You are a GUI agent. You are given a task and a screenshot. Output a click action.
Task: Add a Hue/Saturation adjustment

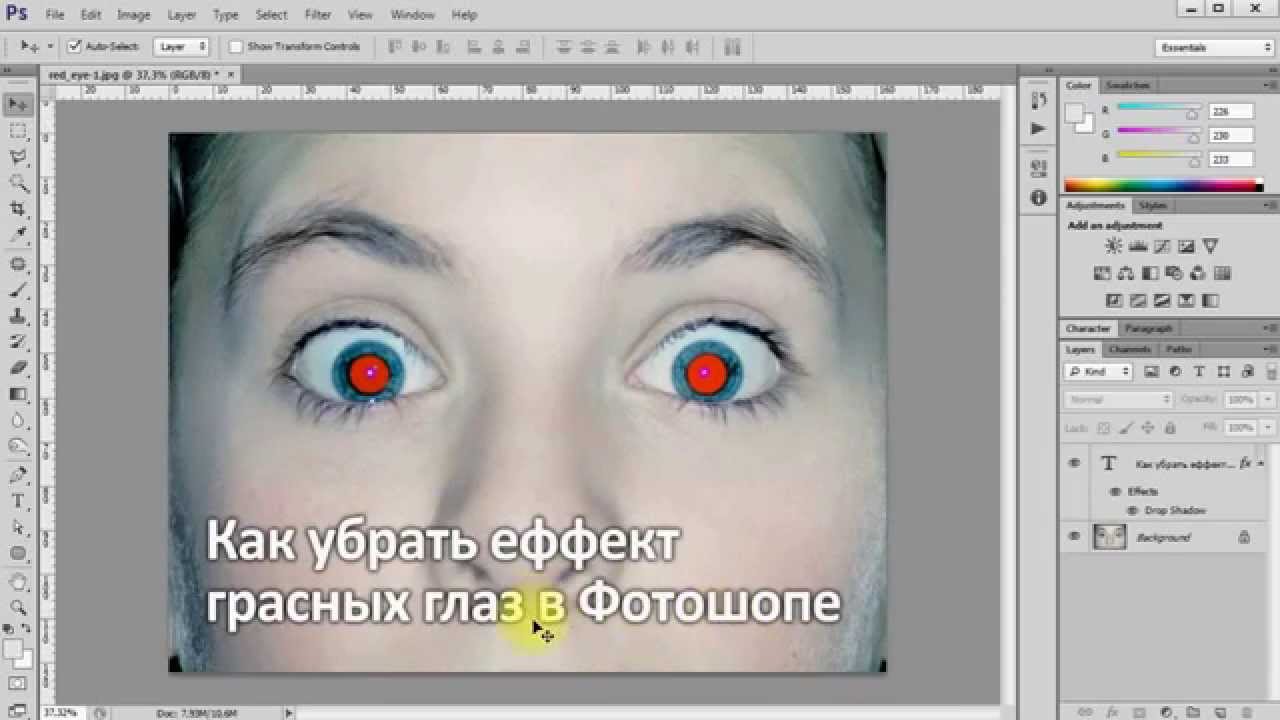click(1102, 273)
